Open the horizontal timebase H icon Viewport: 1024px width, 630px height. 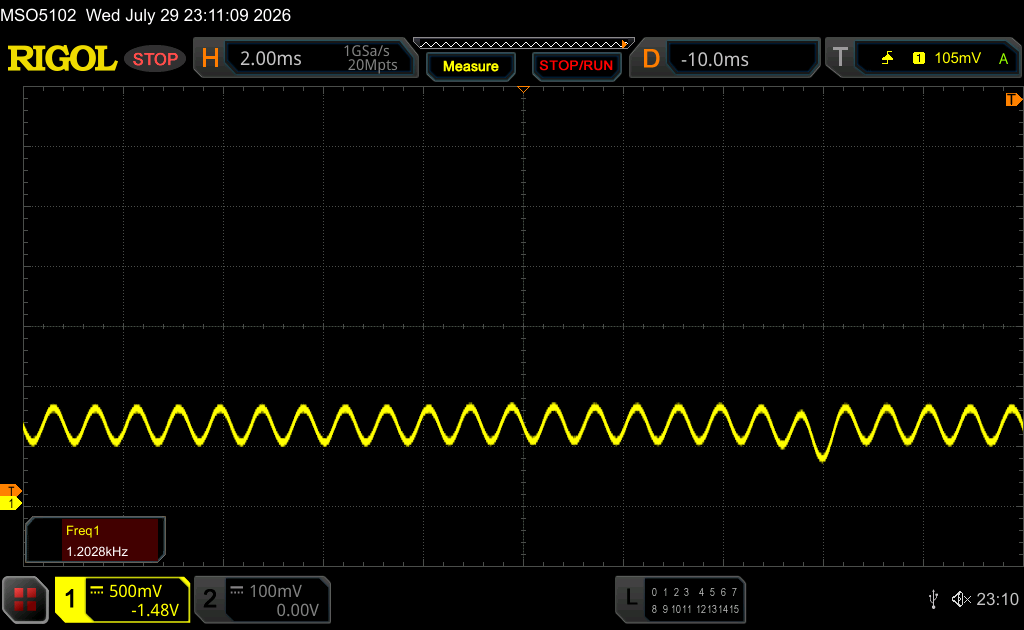point(210,58)
